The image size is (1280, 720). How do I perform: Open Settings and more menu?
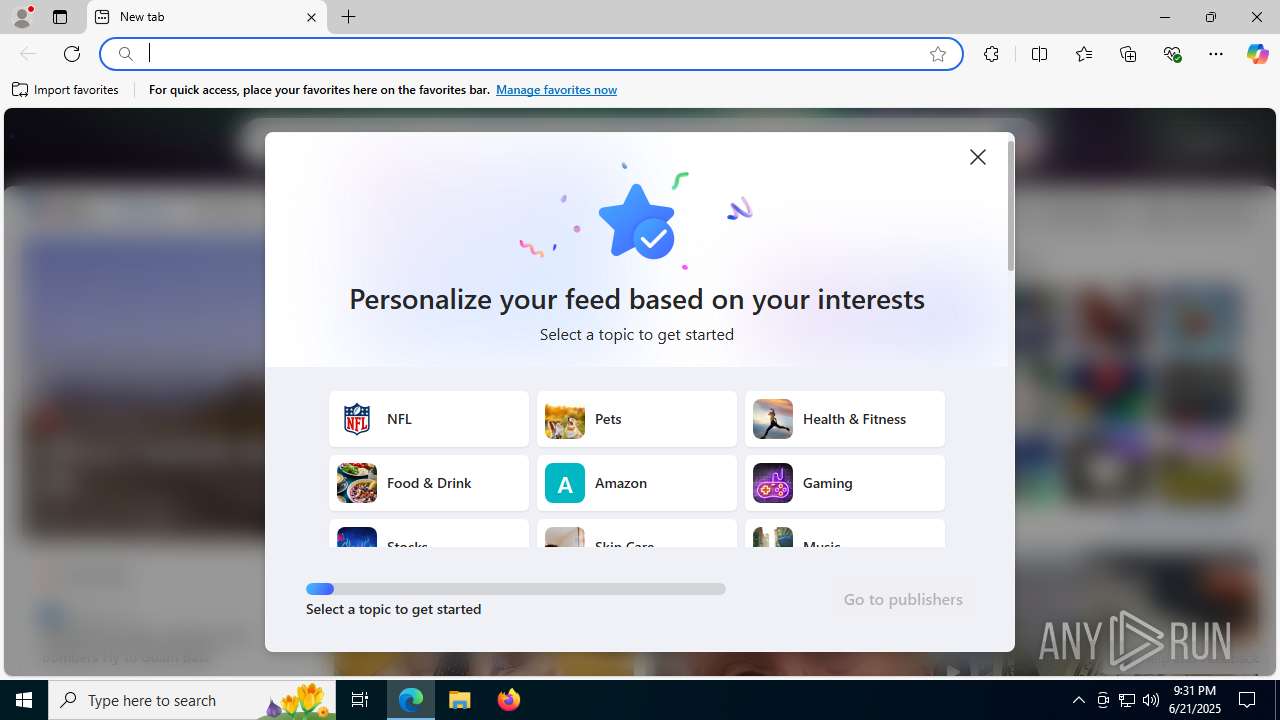[1216, 54]
